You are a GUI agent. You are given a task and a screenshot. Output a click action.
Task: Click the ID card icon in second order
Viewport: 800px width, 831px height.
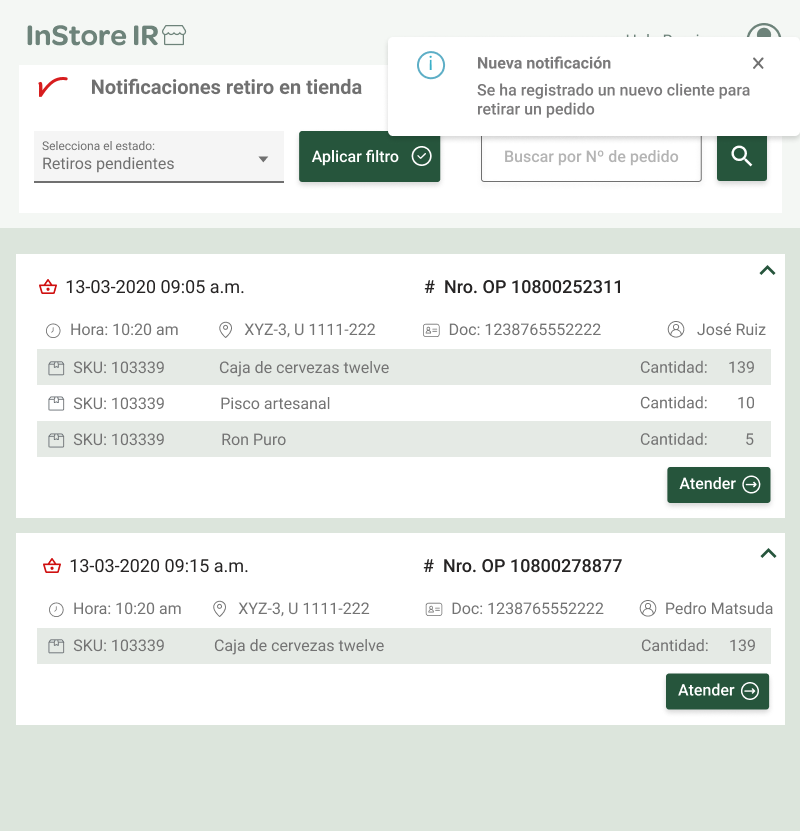click(433, 609)
